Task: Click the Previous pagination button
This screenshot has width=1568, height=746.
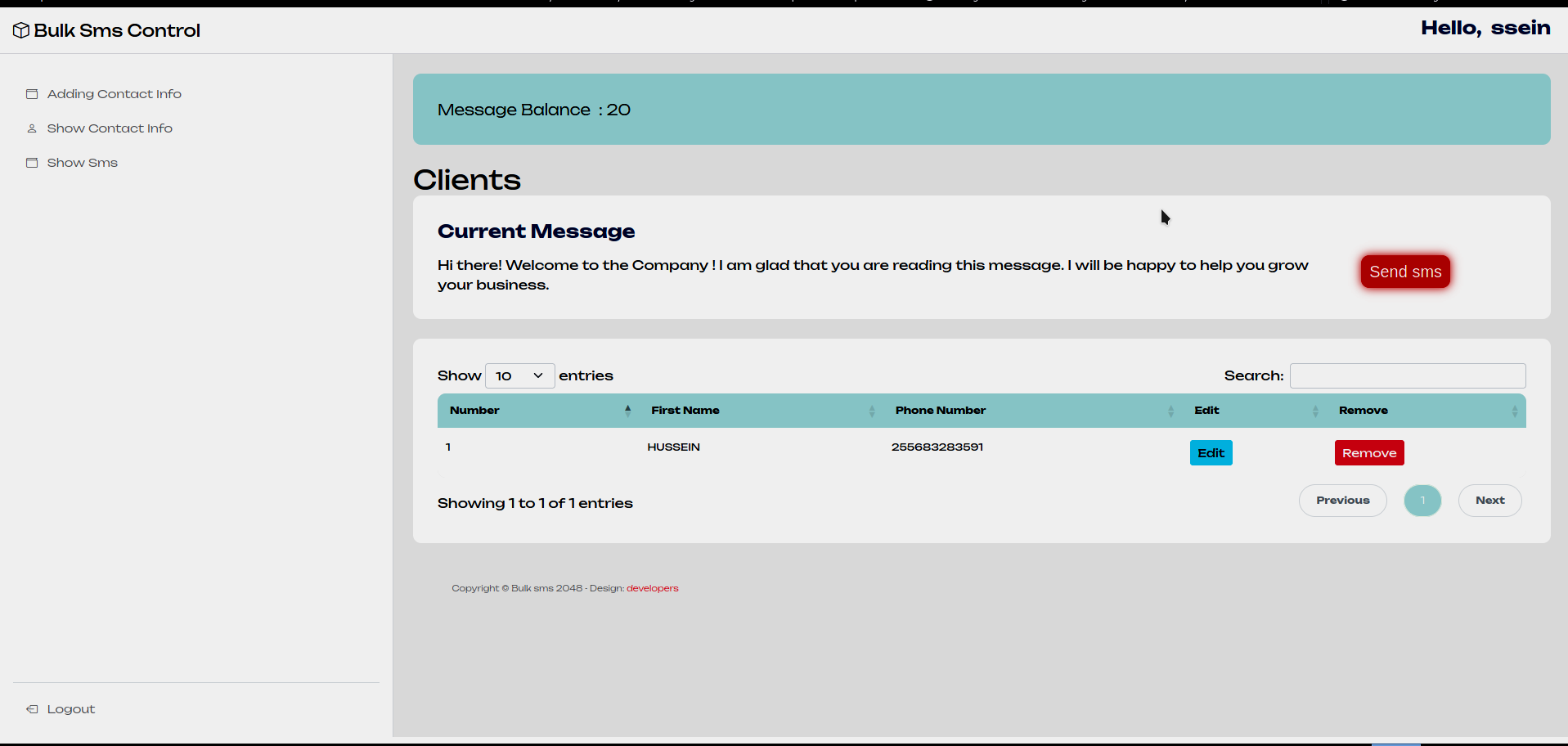Action: tap(1342, 500)
